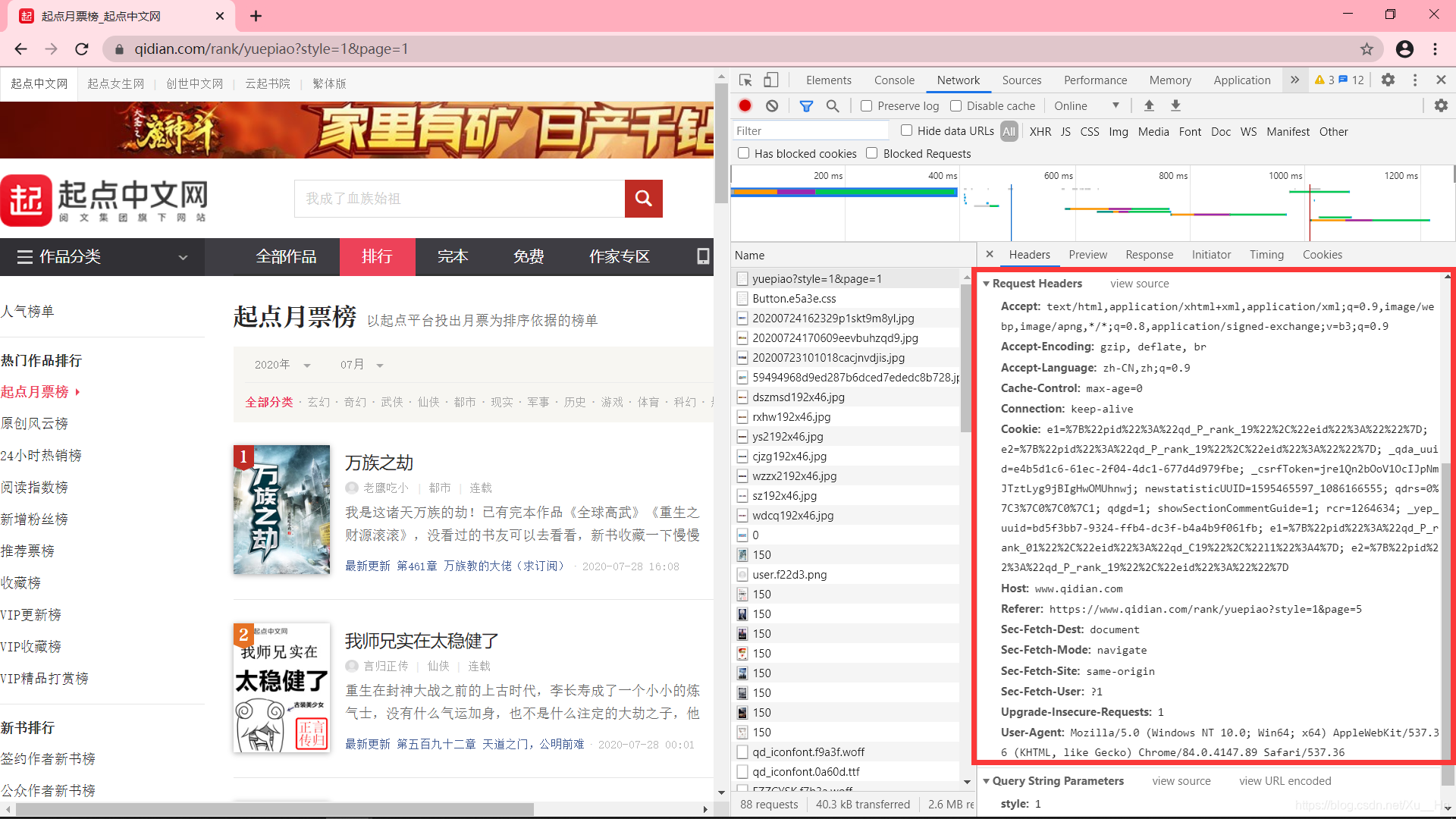1456x819 pixels.
Task: Enable the Preserve log checkbox
Action: pyautogui.click(x=867, y=106)
